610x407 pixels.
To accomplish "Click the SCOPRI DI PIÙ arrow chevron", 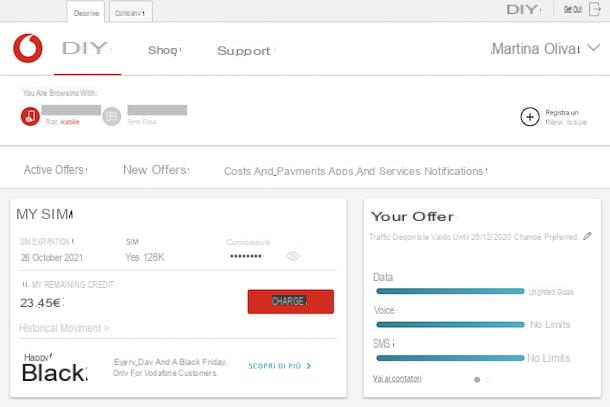I will coord(309,366).
